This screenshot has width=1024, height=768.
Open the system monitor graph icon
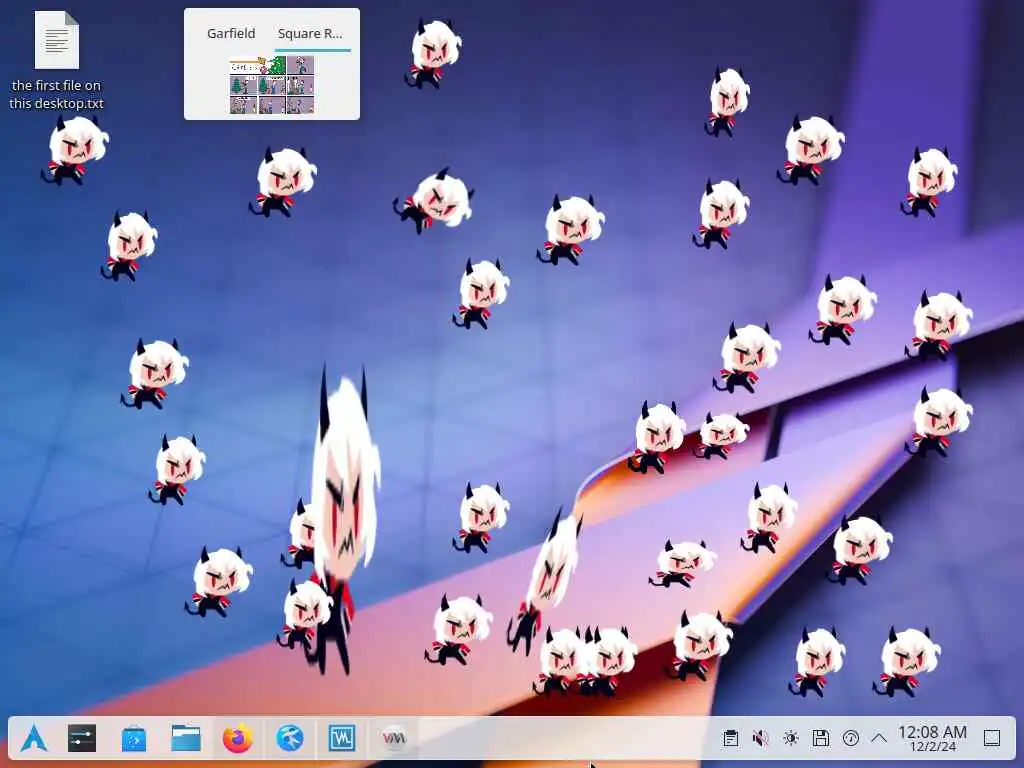342,739
